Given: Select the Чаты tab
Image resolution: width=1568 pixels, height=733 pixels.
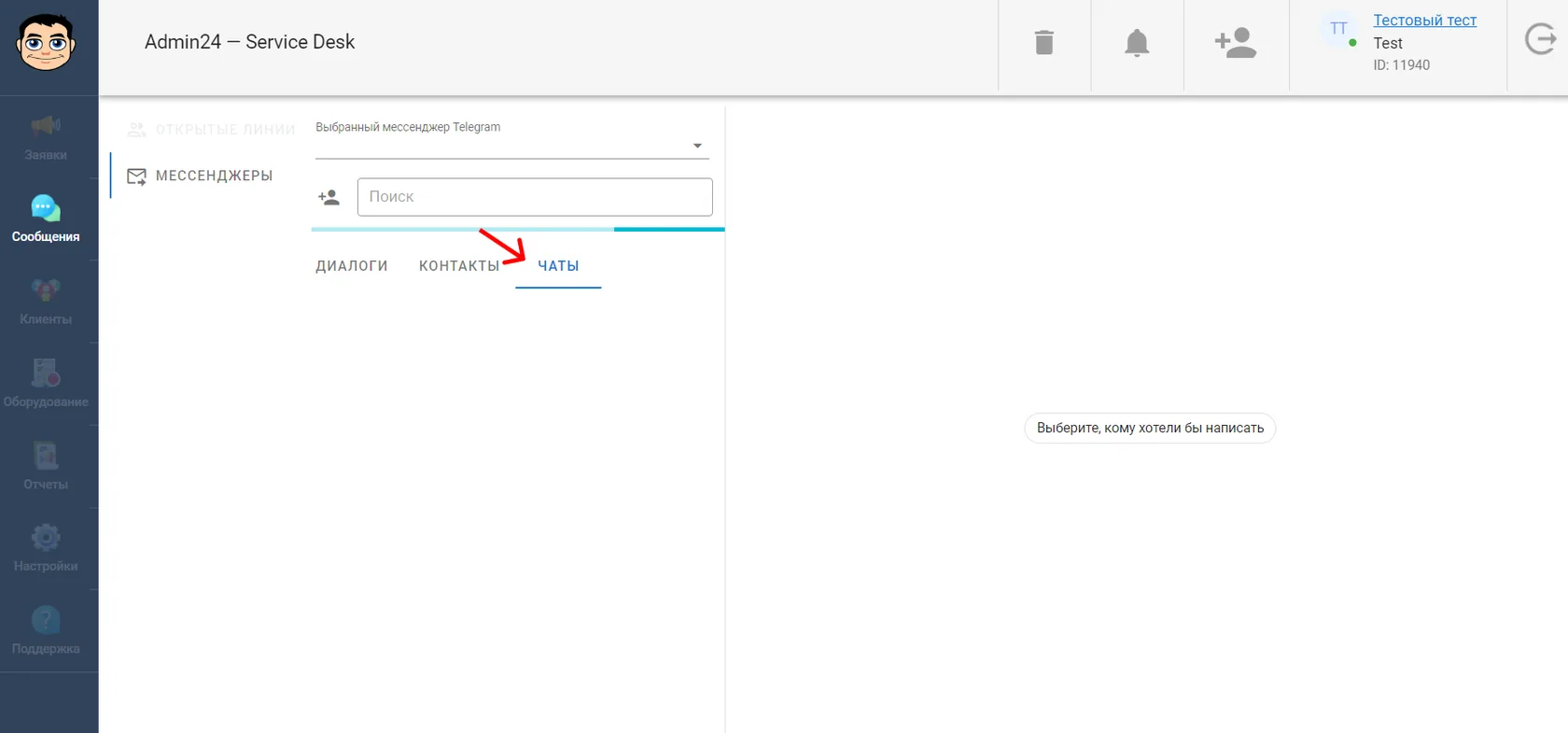Looking at the screenshot, I should (x=558, y=266).
